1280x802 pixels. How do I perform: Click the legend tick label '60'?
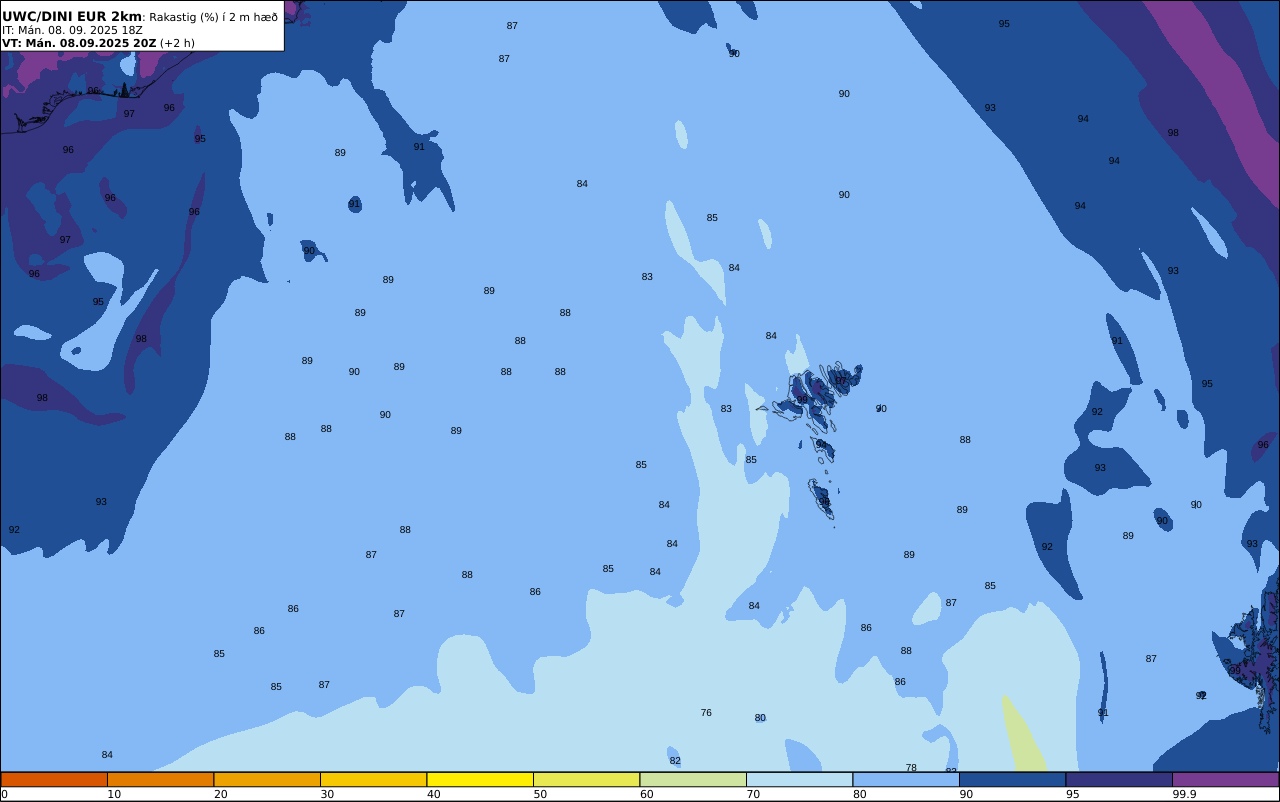tap(647, 794)
